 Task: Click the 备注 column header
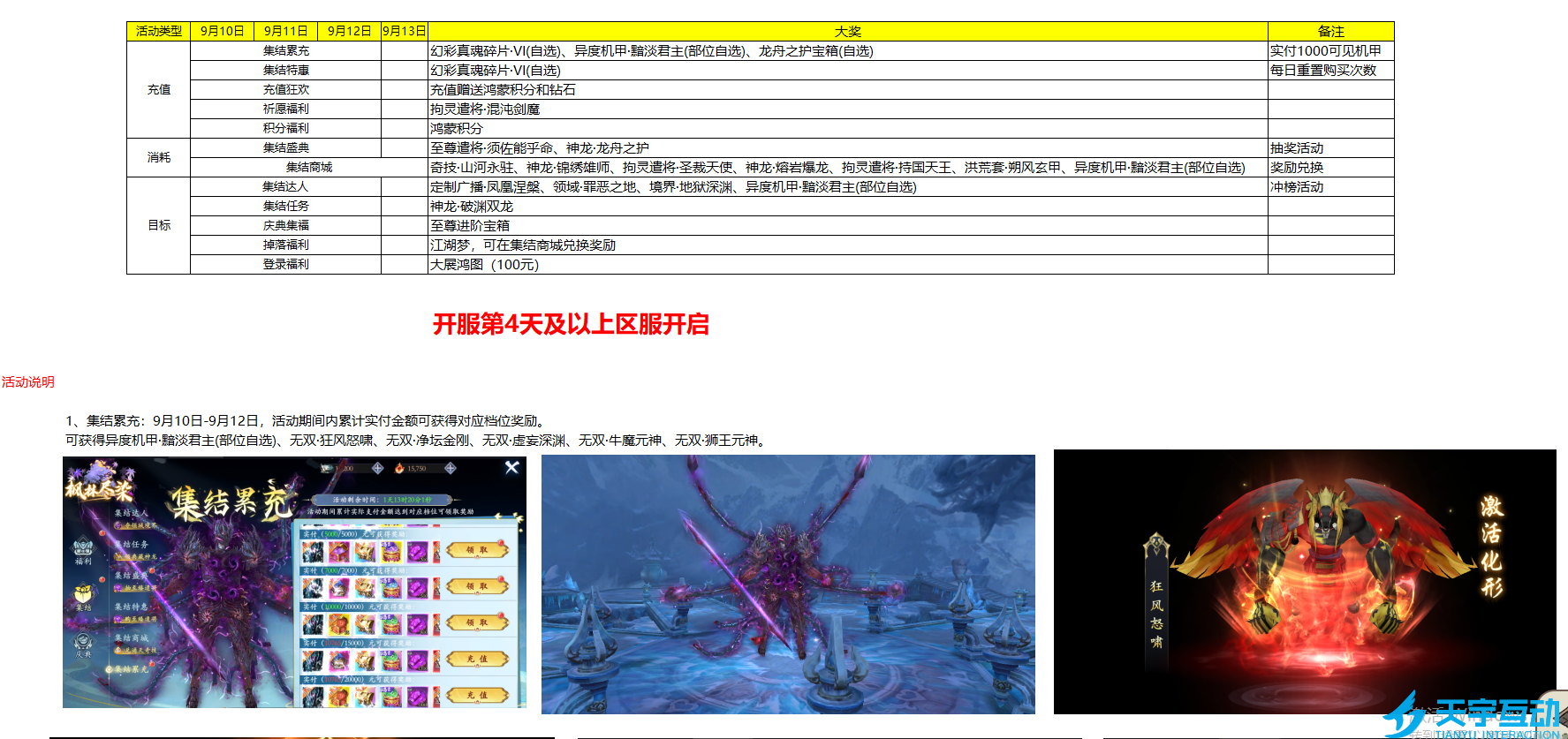point(1331,31)
